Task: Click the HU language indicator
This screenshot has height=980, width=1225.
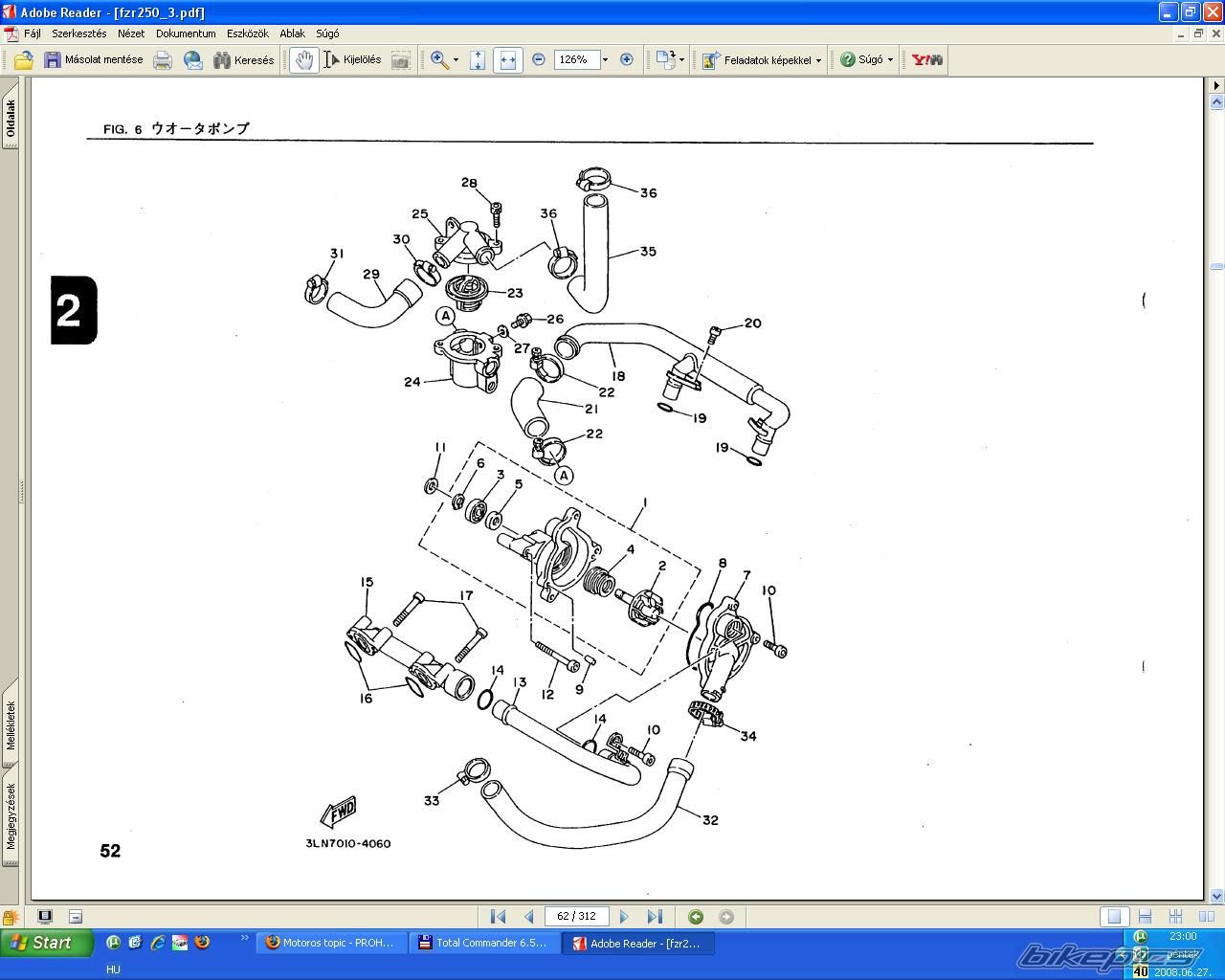Action: [x=113, y=969]
